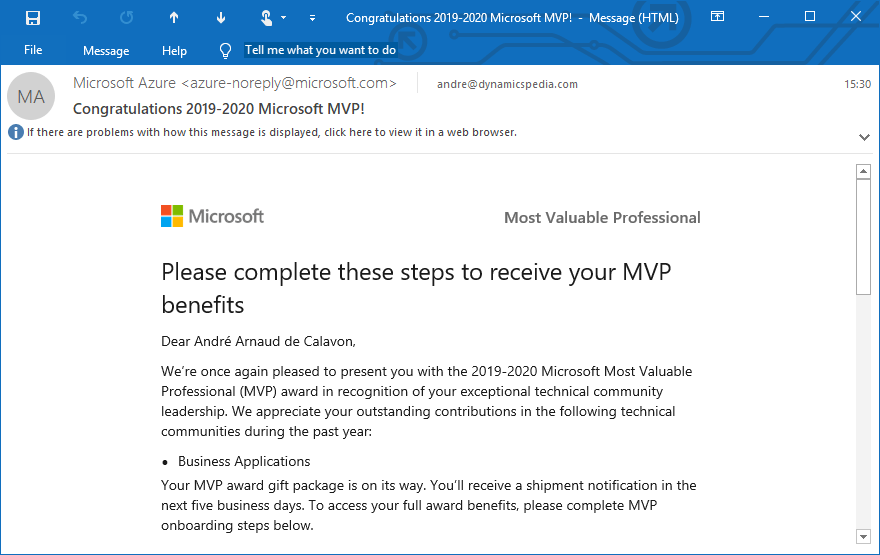Open the Message ribbon tab
The width and height of the screenshot is (880, 555).
pyautogui.click(x=106, y=51)
